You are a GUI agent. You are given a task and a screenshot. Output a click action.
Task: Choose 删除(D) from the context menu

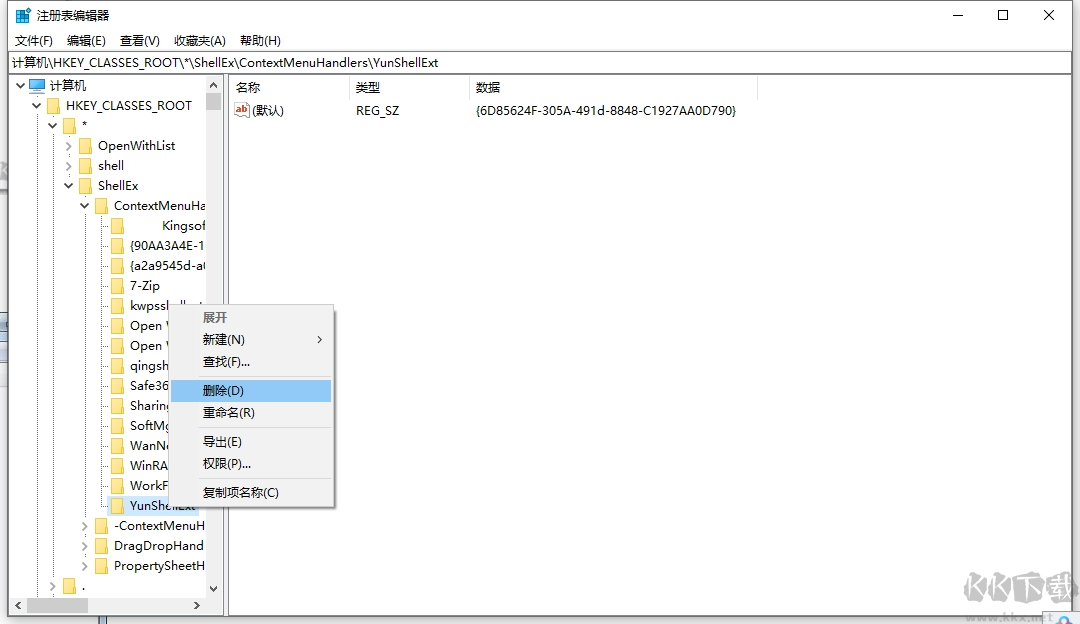[223, 390]
